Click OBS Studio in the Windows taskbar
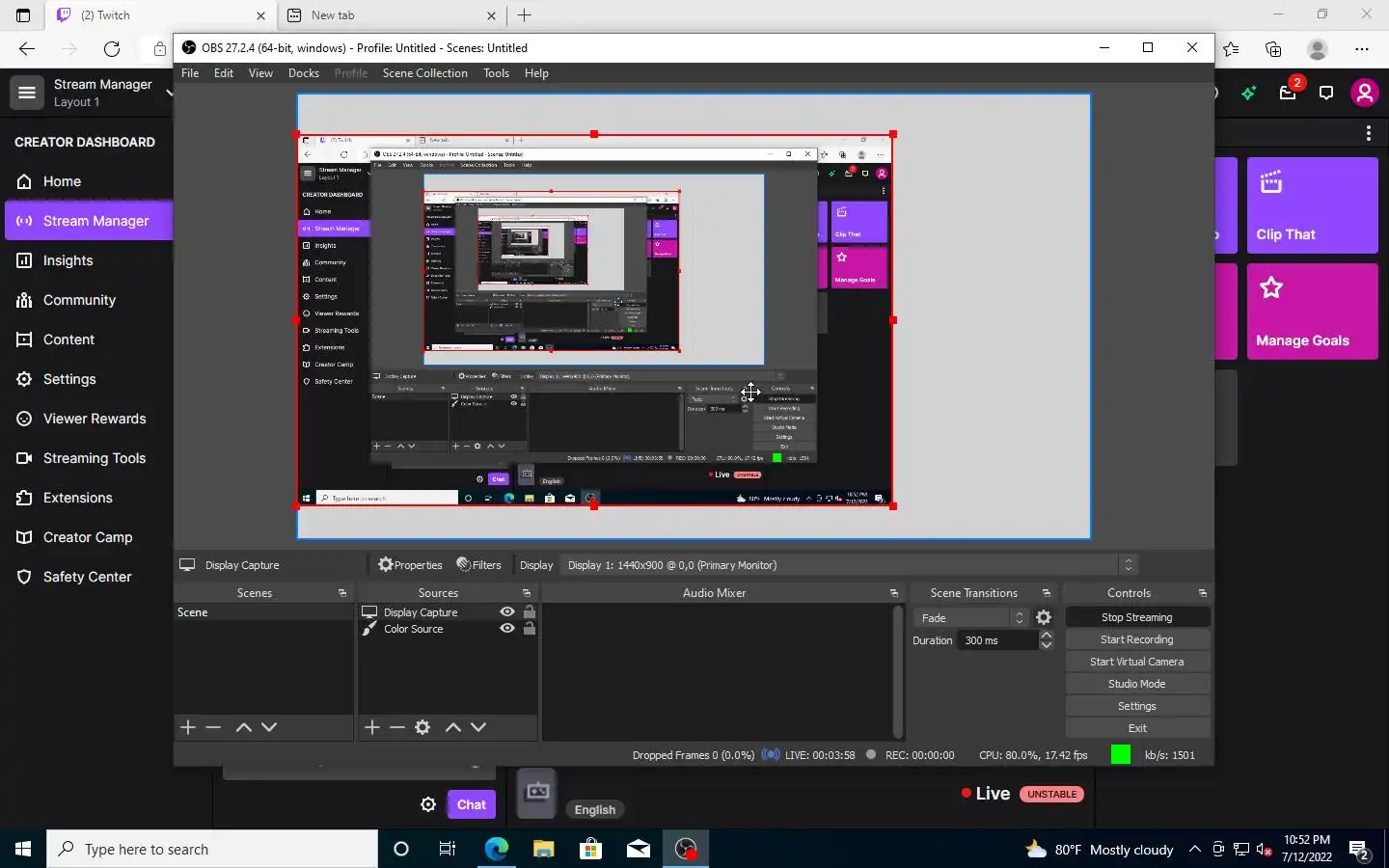Viewport: 1389px width, 868px height. (x=686, y=849)
